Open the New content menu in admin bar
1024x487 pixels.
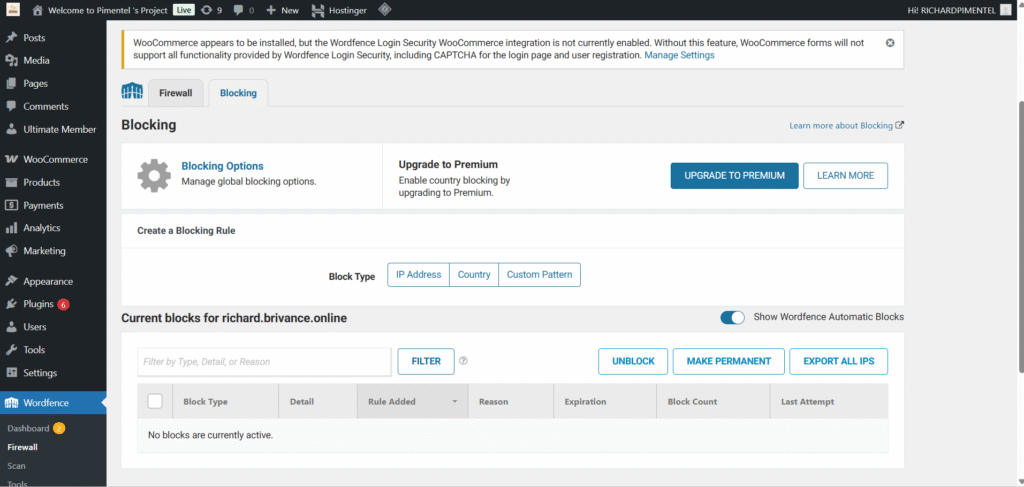tap(283, 10)
